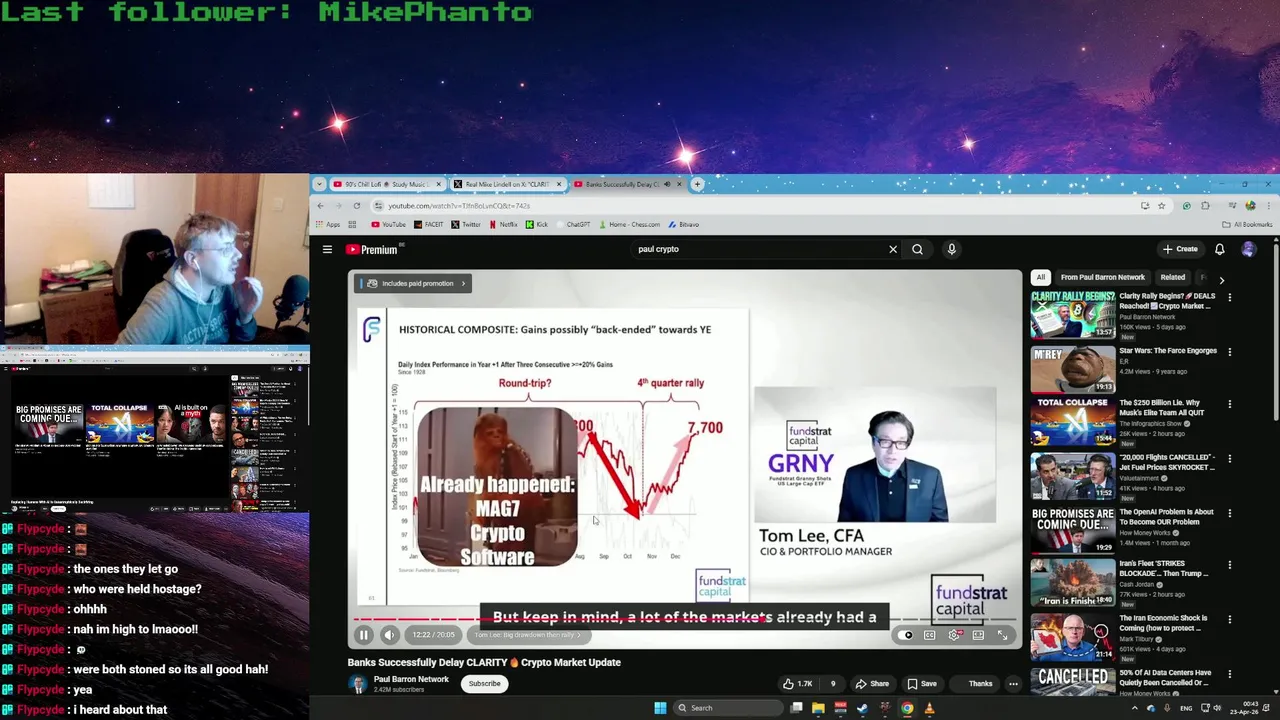This screenshot has width=1280, height=720.
Task: Toggle the autoplay switch in player
Action: [x=904, y=635]
